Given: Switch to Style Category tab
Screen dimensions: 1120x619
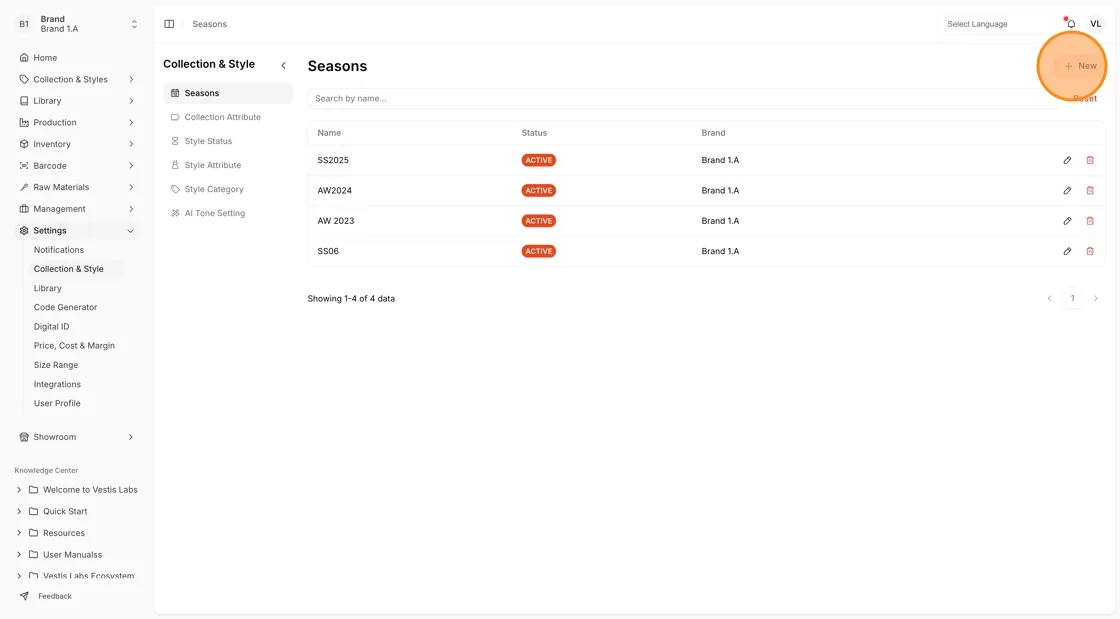Looking at the screenshot, I should point(228,189).
